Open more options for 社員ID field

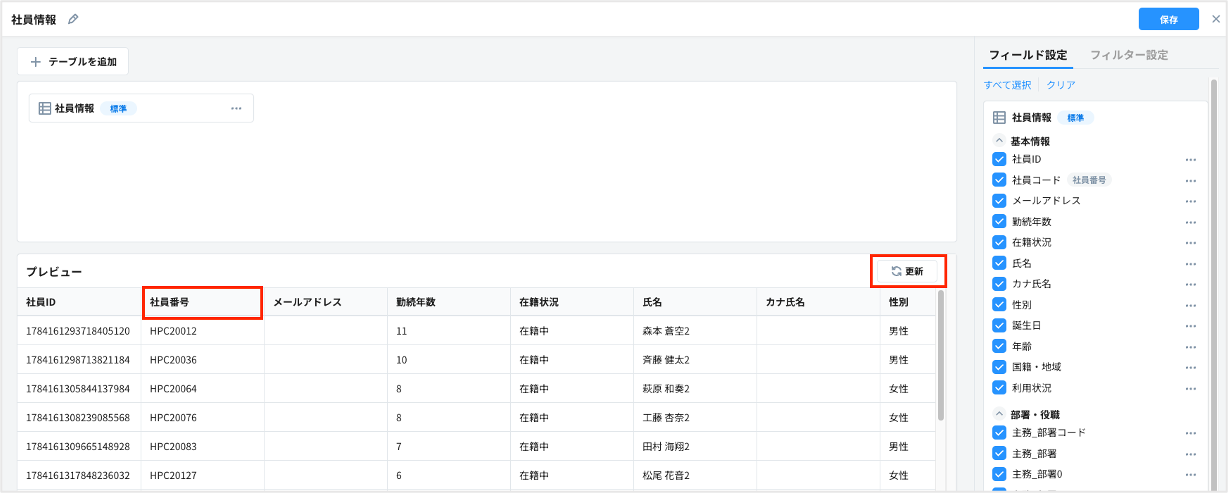click(x=1190, y=159)
